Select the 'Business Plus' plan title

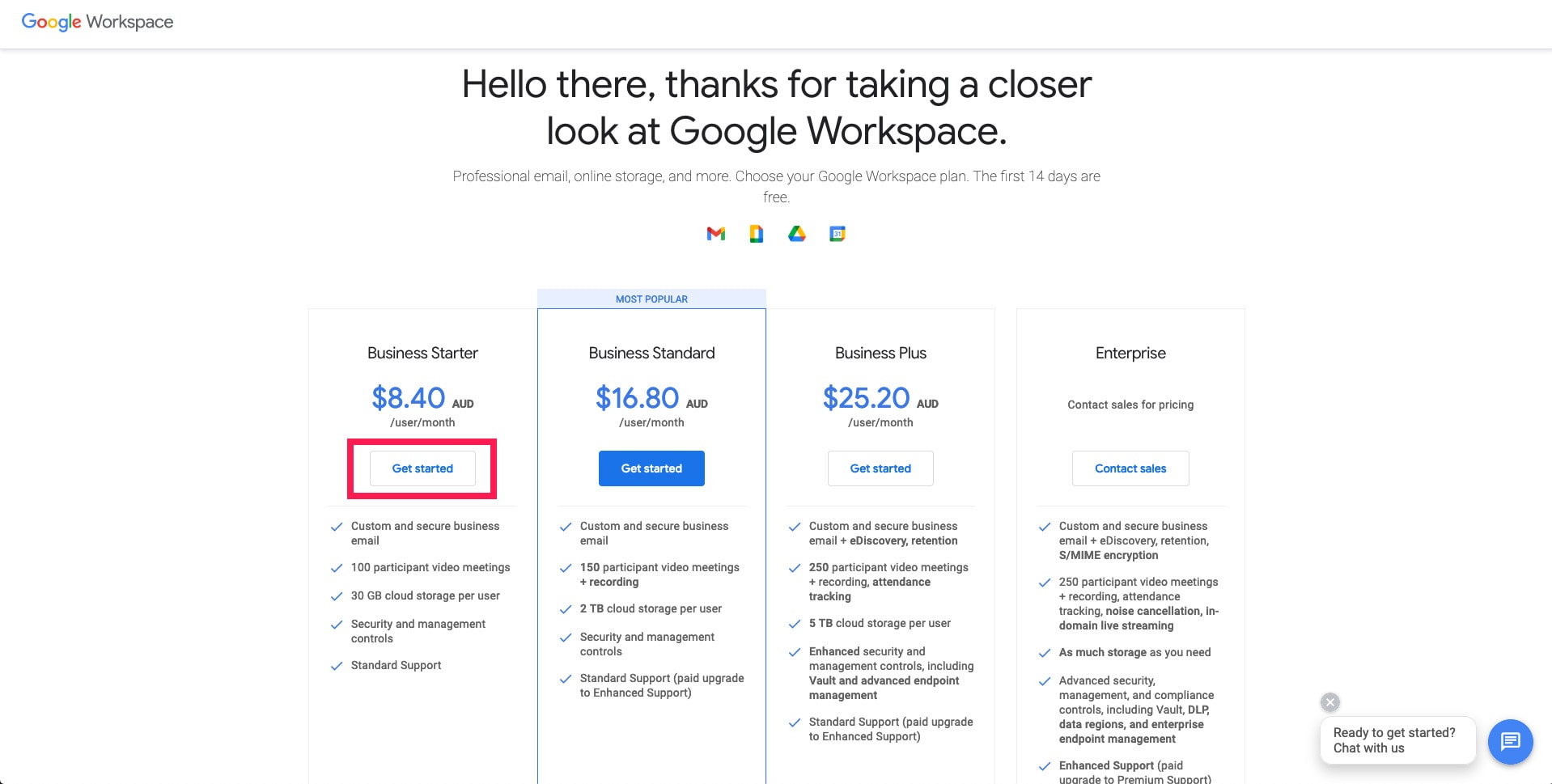tap(880, 353)
